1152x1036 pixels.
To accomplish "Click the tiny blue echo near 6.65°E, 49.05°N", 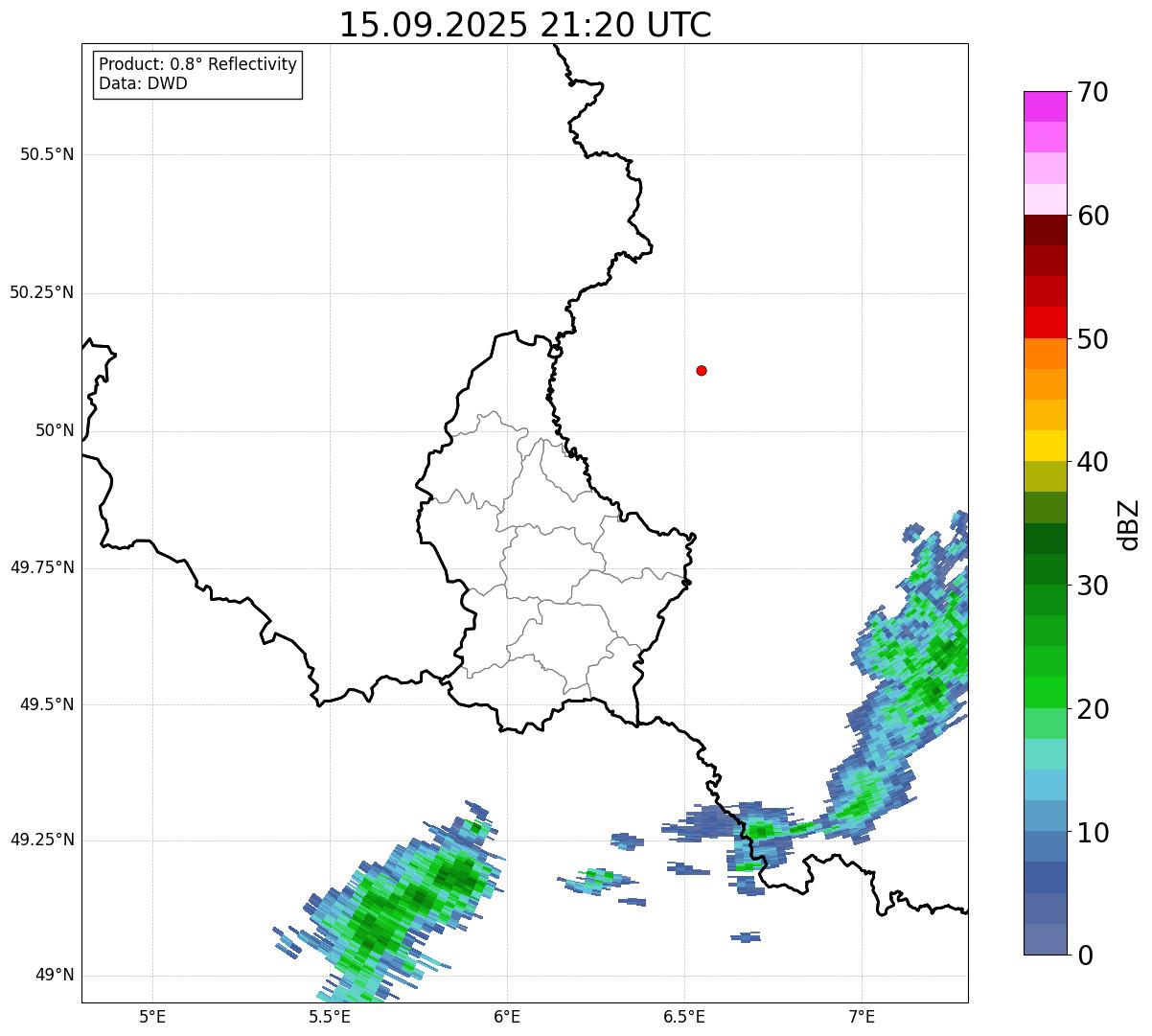I will (x=745, y=936).
